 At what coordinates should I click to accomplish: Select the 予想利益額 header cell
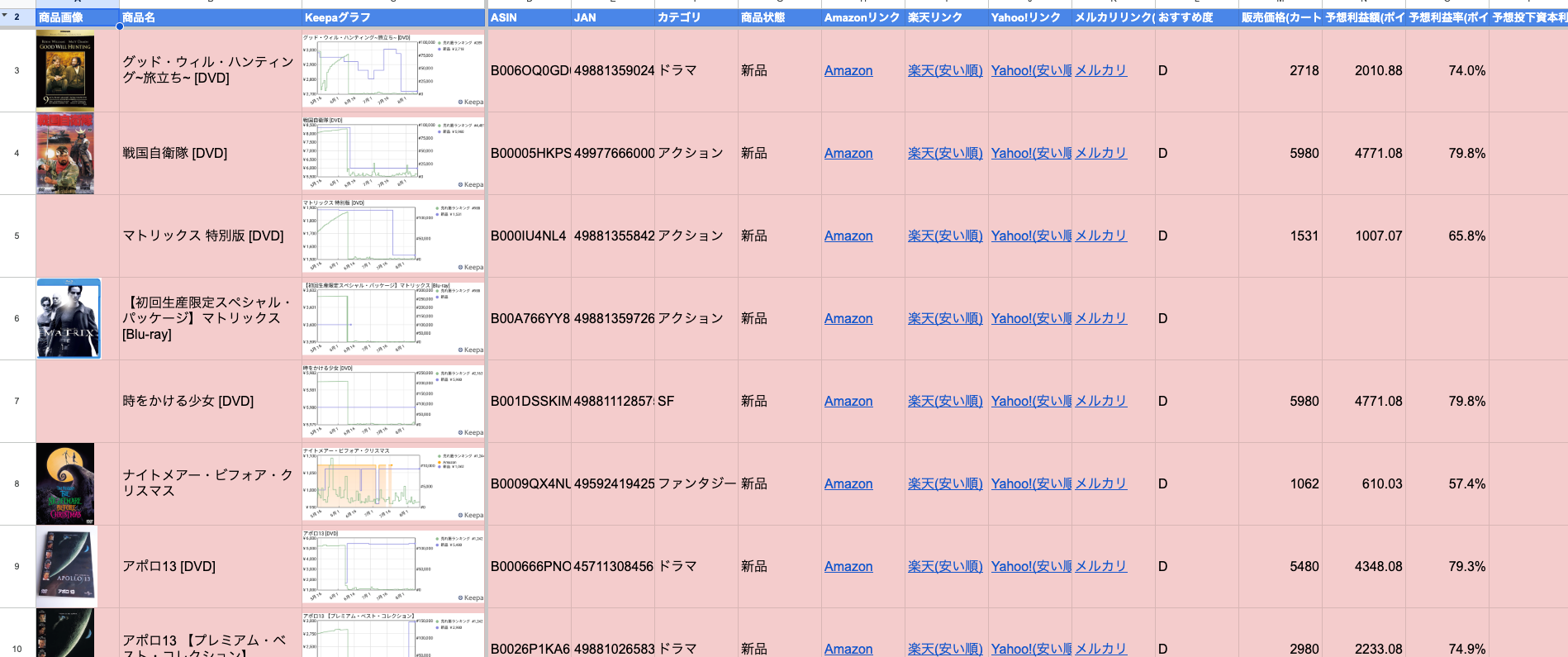(x=1364, y=17)
